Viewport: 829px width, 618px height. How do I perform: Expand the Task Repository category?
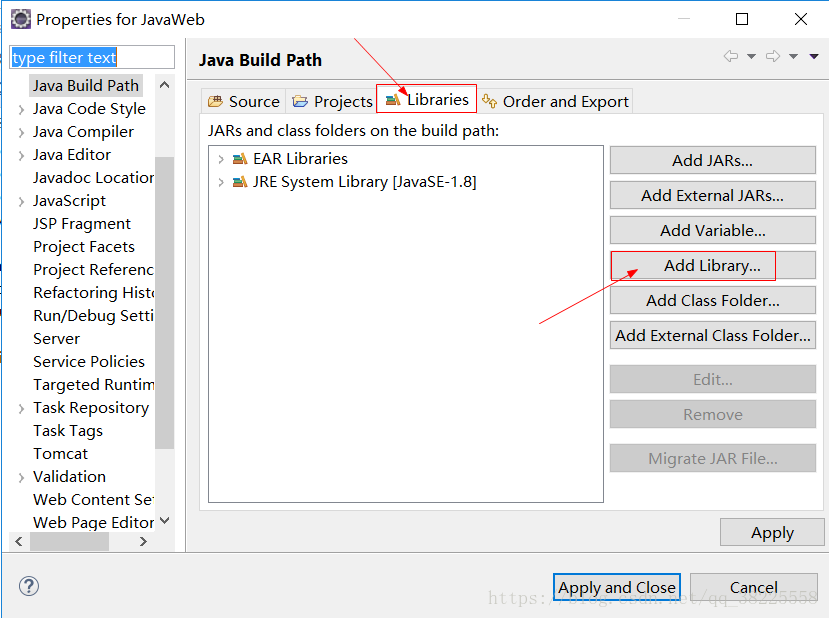coord(21,409)
